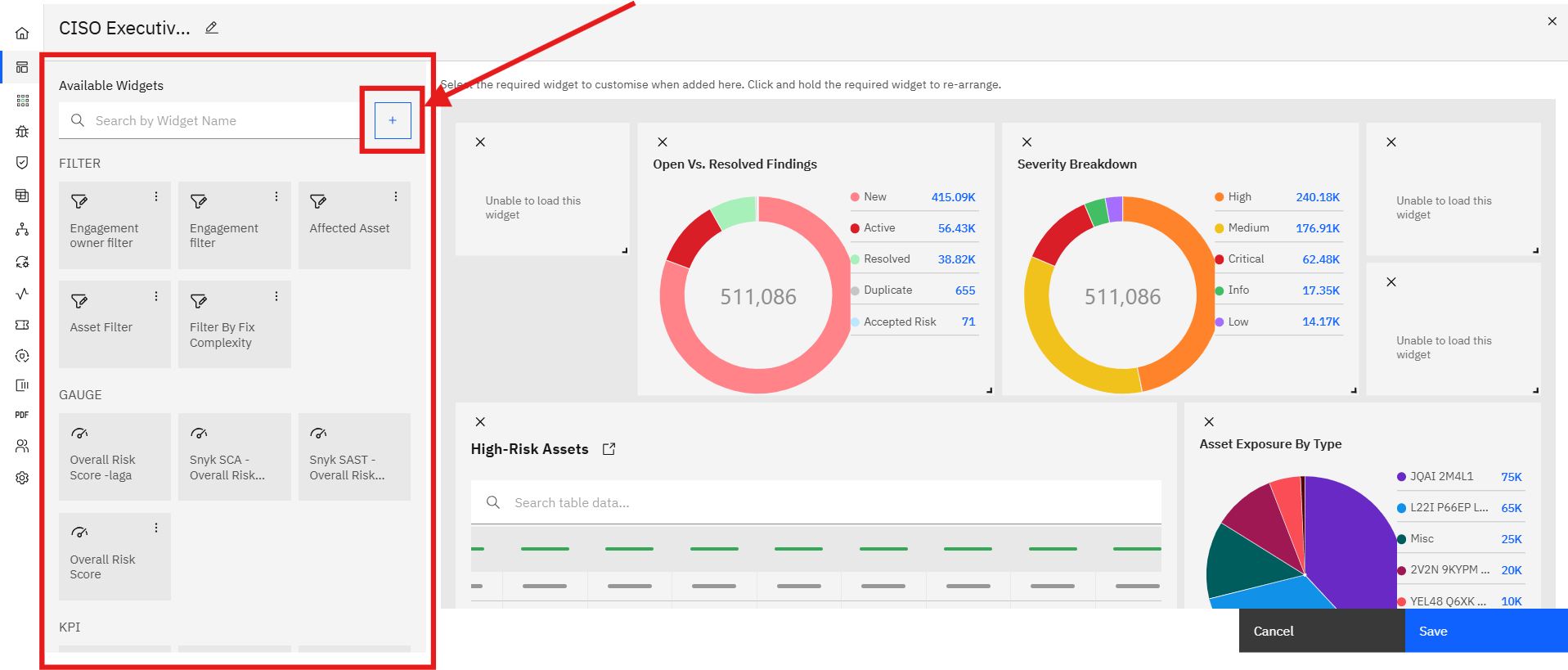Screen dimensions: 1568x670
Task: Open High-Risk Assets in new window icon
Action: pyautogui.click(x=609, y=449)
